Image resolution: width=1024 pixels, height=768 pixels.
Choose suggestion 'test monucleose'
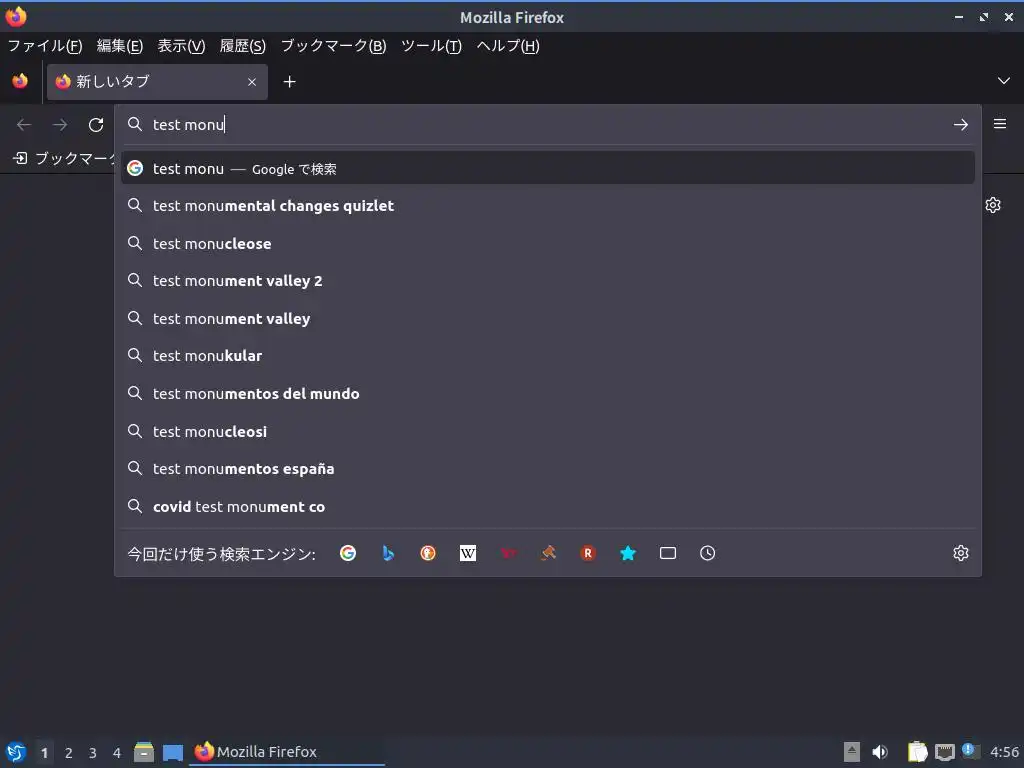pos(548,244)
